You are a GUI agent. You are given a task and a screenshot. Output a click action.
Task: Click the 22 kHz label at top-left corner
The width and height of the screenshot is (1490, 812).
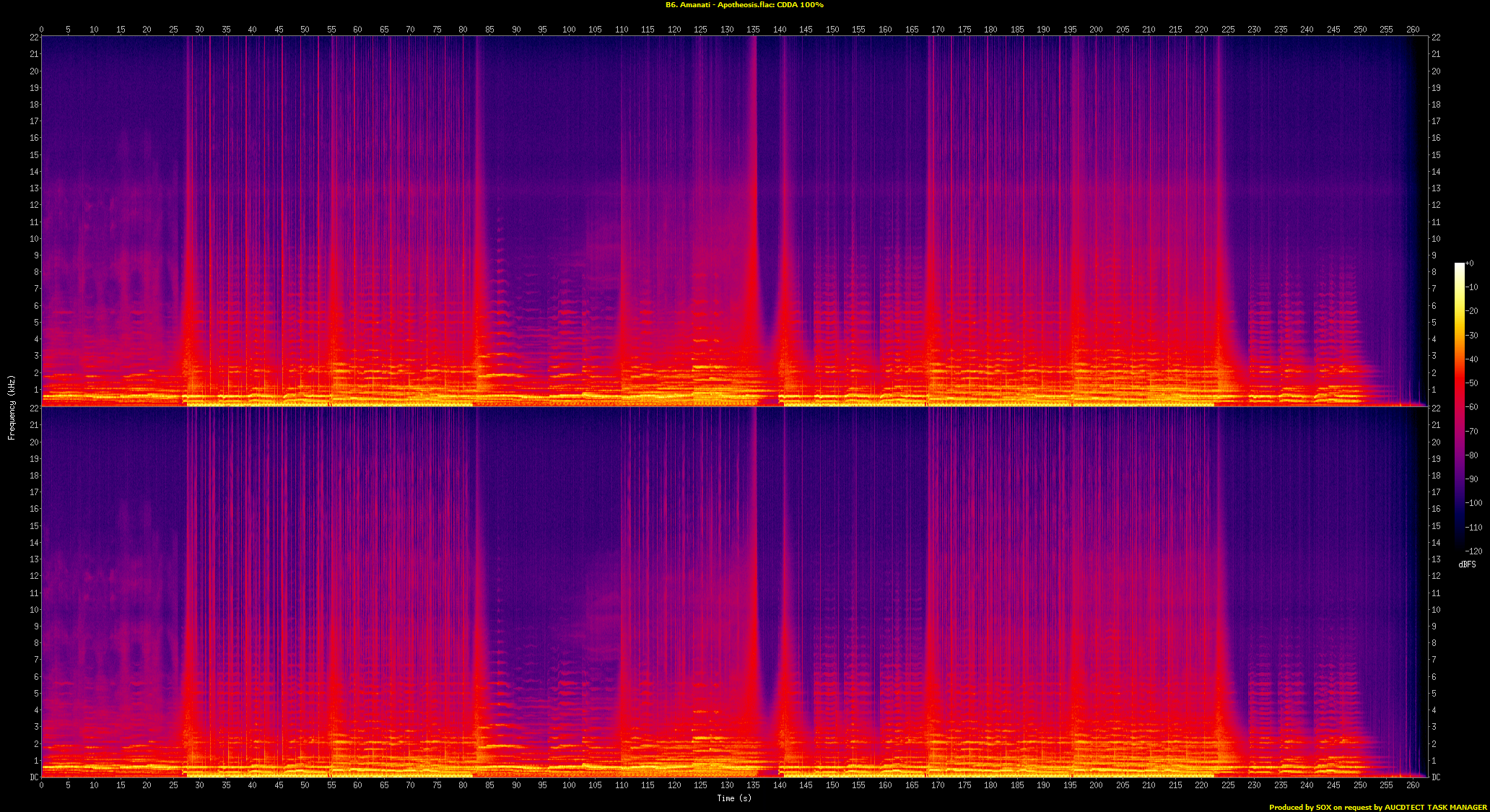coord(34,38)
